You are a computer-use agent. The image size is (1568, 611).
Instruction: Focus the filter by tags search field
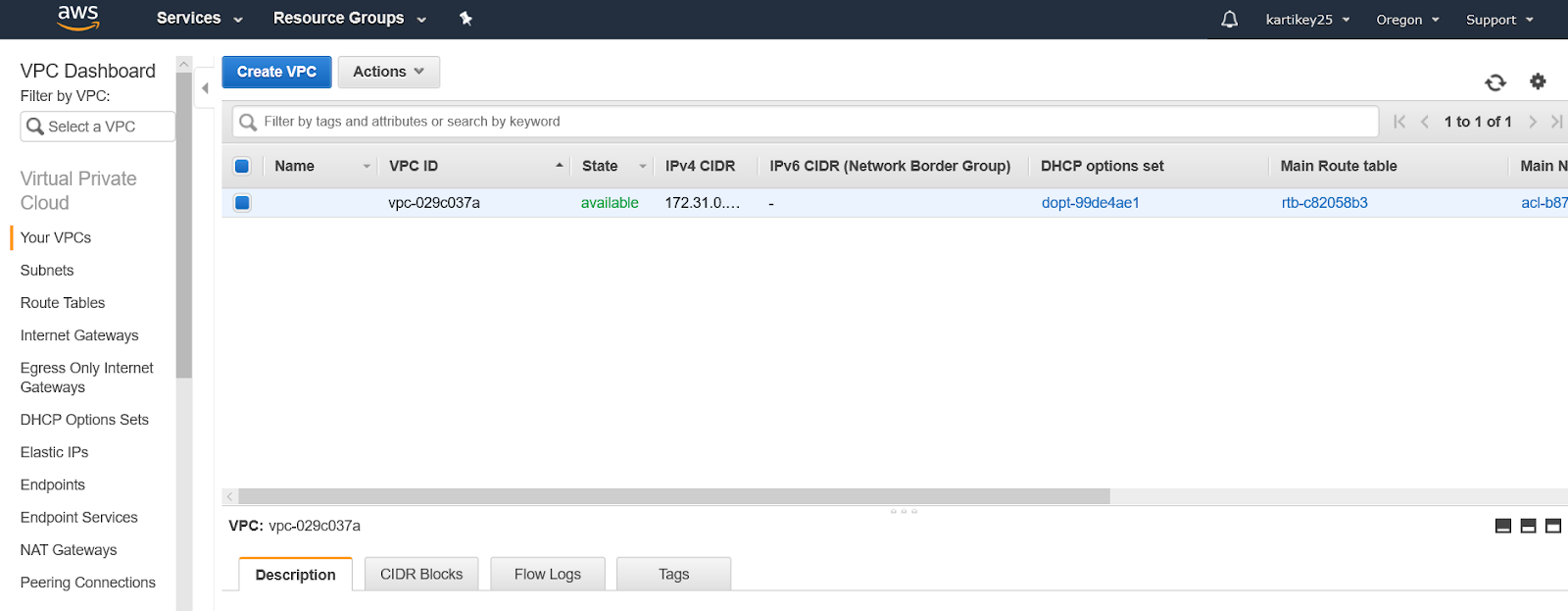click(x=806, y=122)
